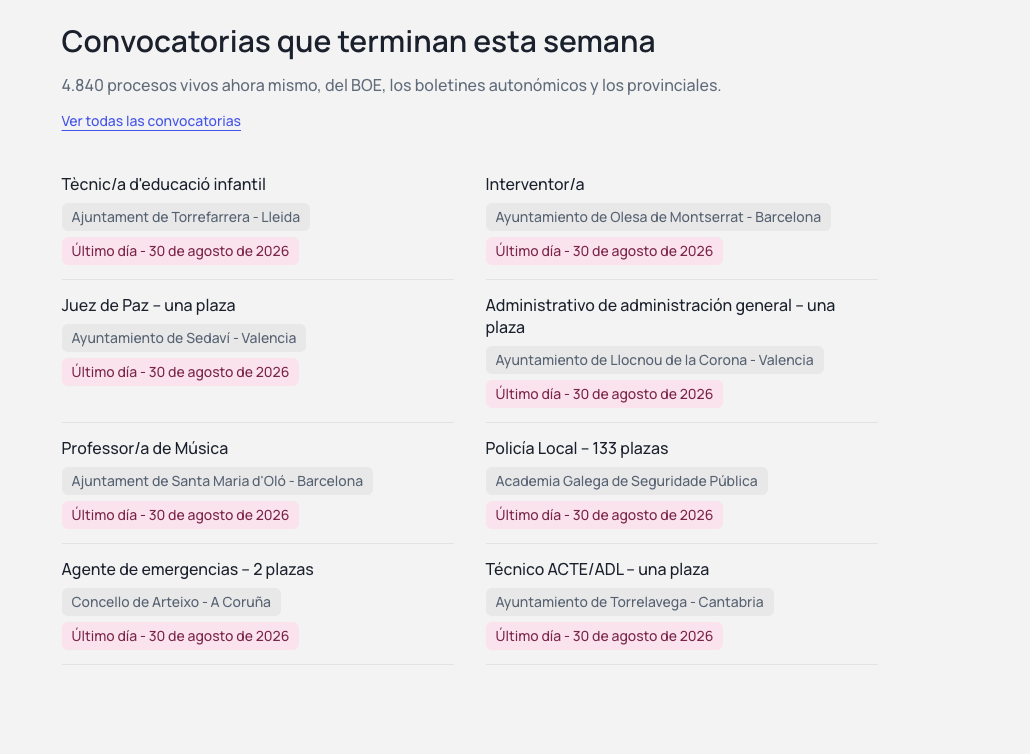Click the deadline badge under Policía Local
The width and height of the screenshot is (1030, 754).
(604, 516)
